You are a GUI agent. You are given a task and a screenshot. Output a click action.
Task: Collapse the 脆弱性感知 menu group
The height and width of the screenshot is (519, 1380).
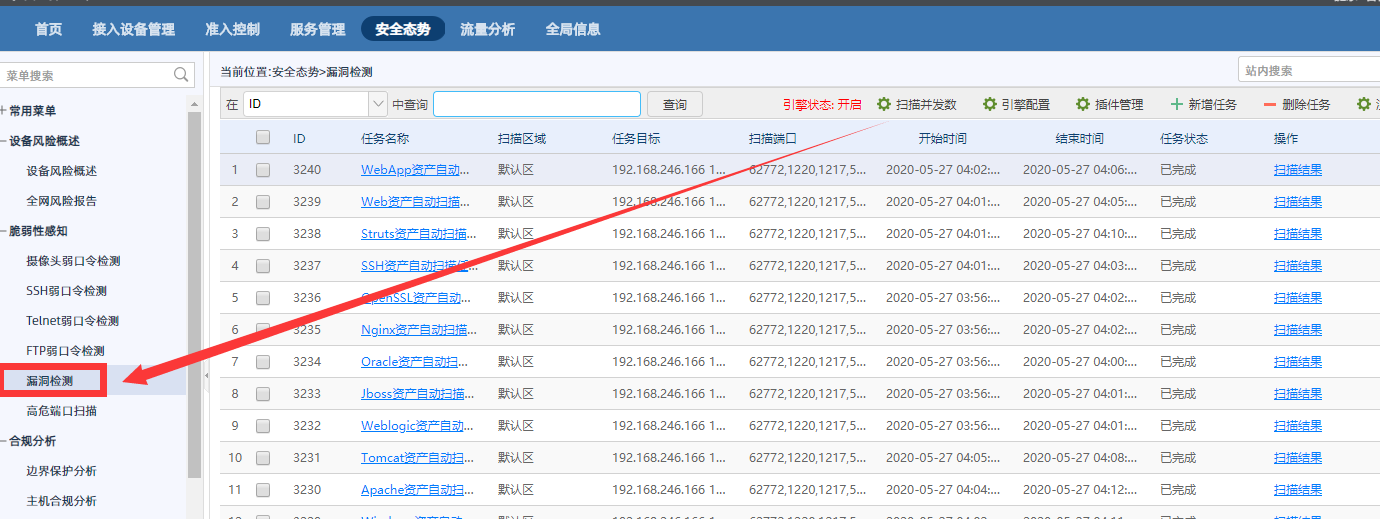coord(5,231)
